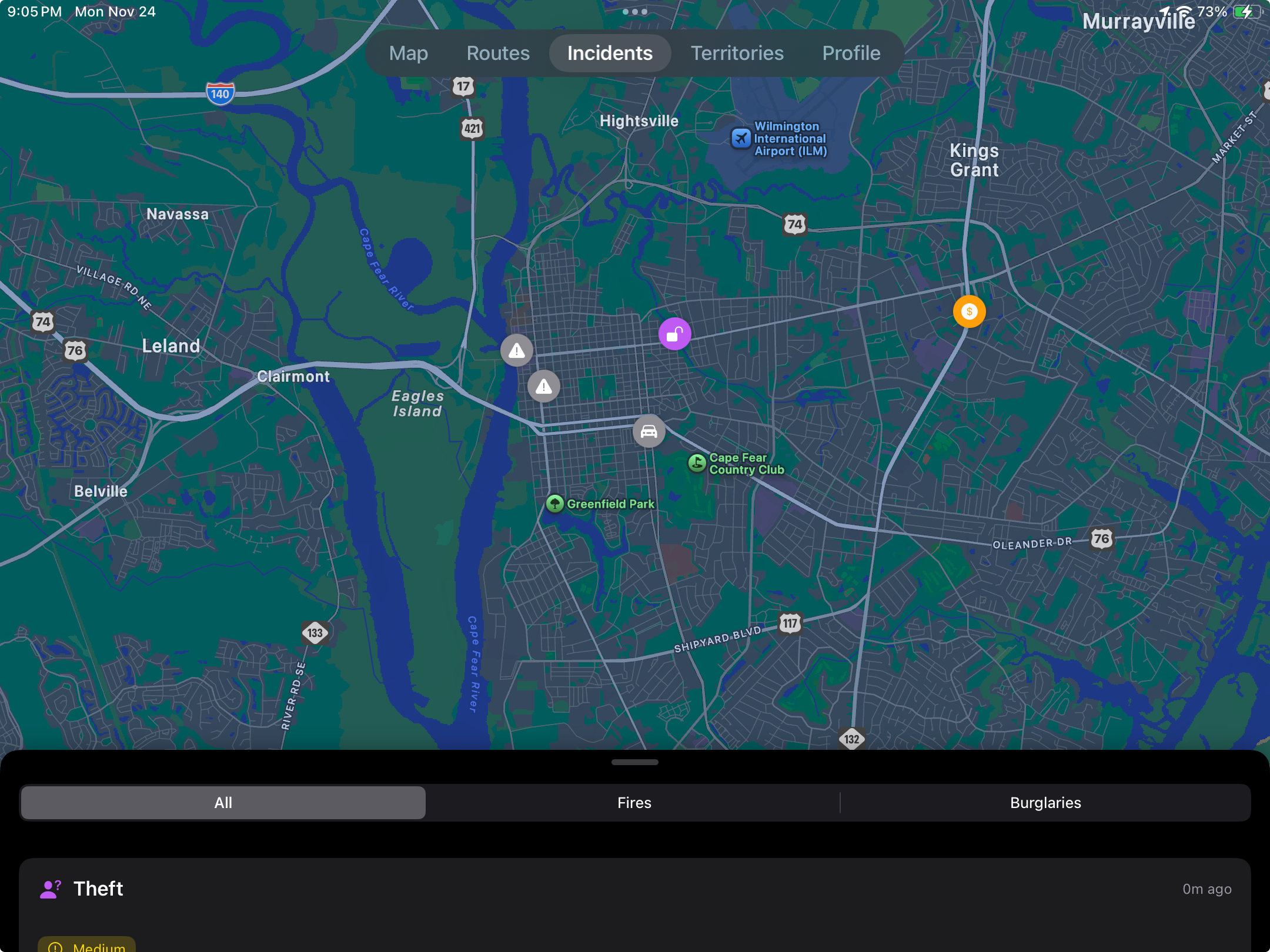Open the purple theft lock marker
Screen dimensions: 1270x952
click(675, 333)
